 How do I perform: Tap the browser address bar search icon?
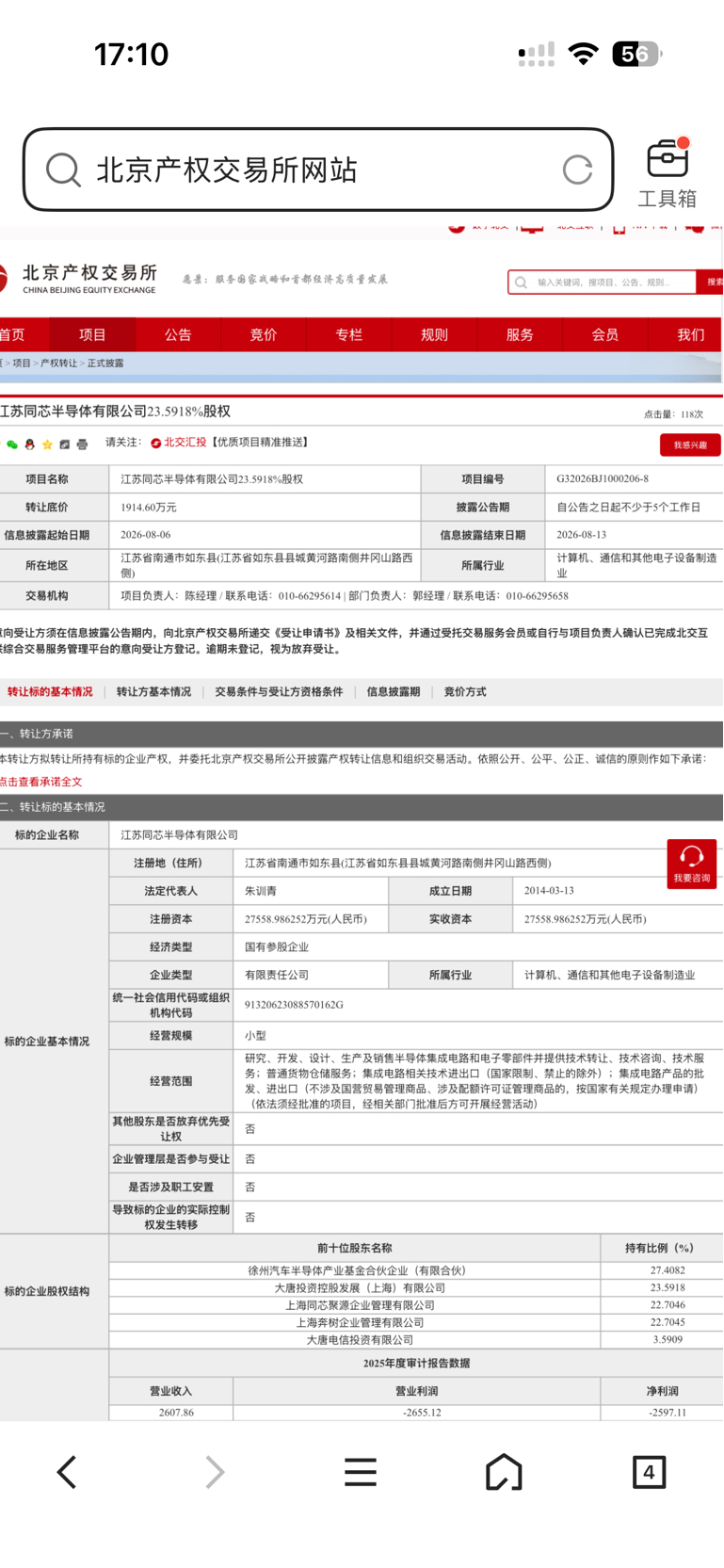63,170
